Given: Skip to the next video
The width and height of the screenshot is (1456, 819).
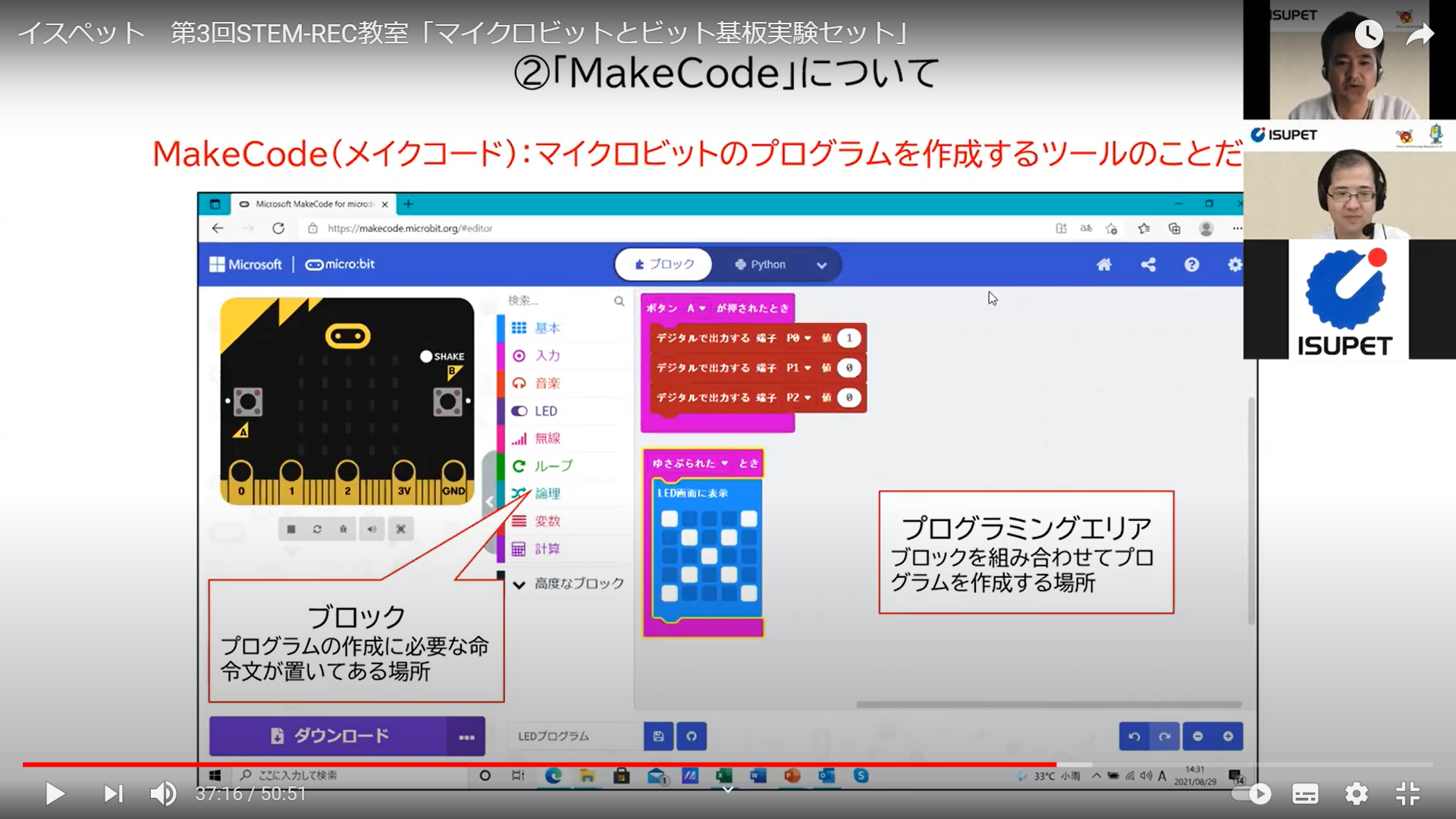Looking at the screenshot, I should tap(113, 794).
